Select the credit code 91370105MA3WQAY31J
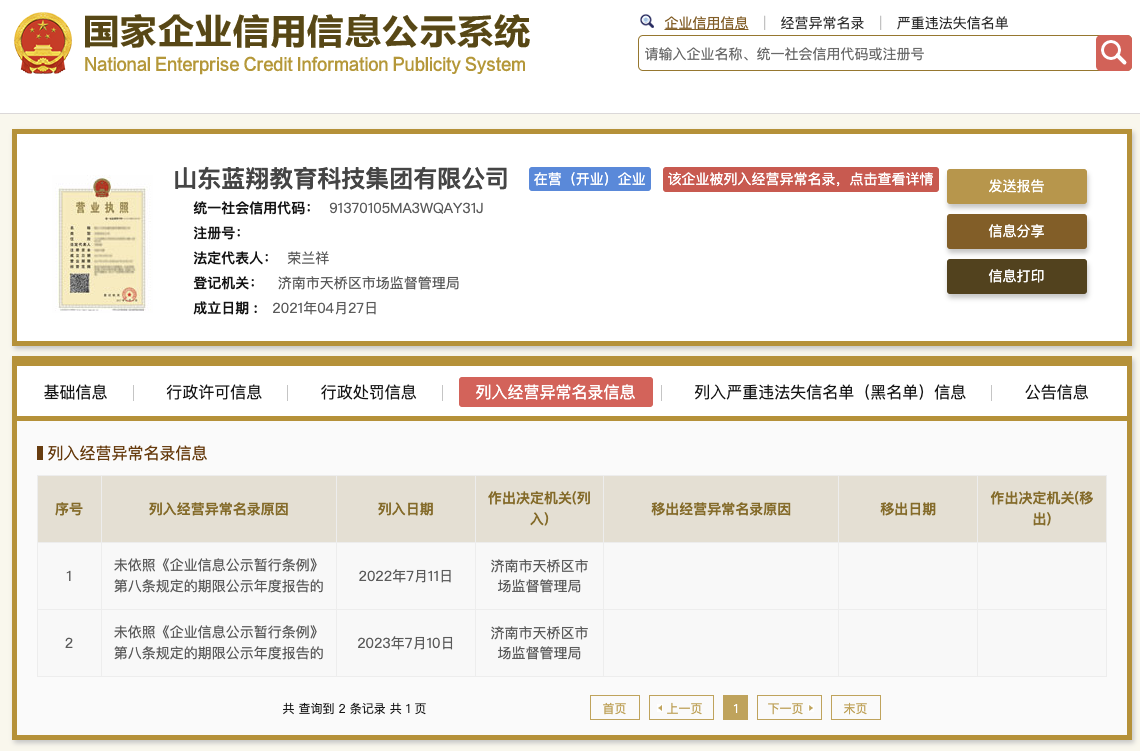The image size is (1140, 751). point(406,209)
